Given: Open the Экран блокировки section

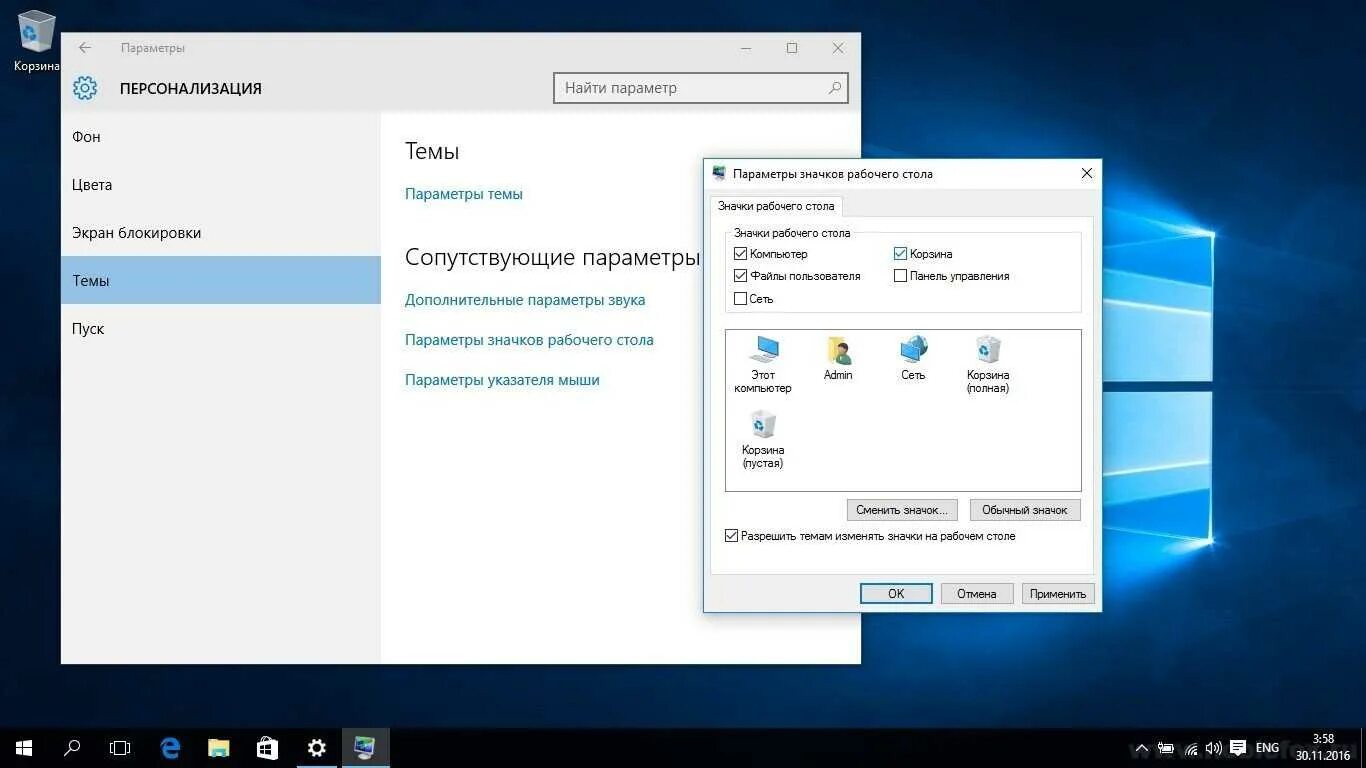Looking at the screenshot, I should tap(221, 232).
